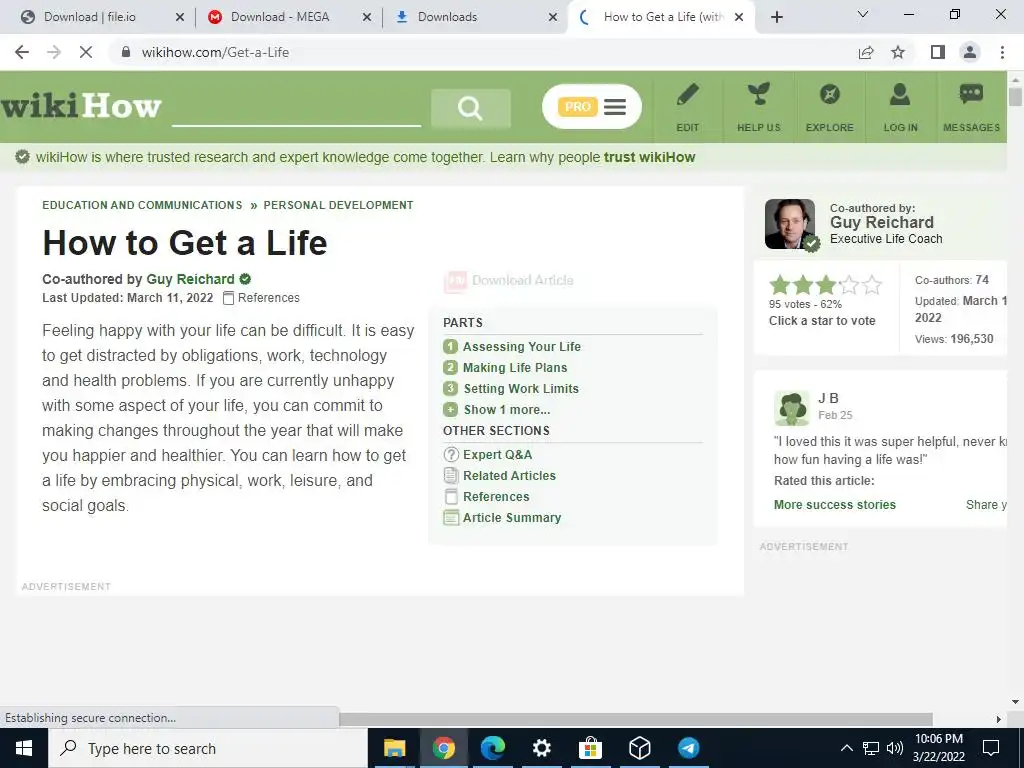Jump to Assessing Your Life part
Viewport: 1024px width, 768px height.
point(521,347)
